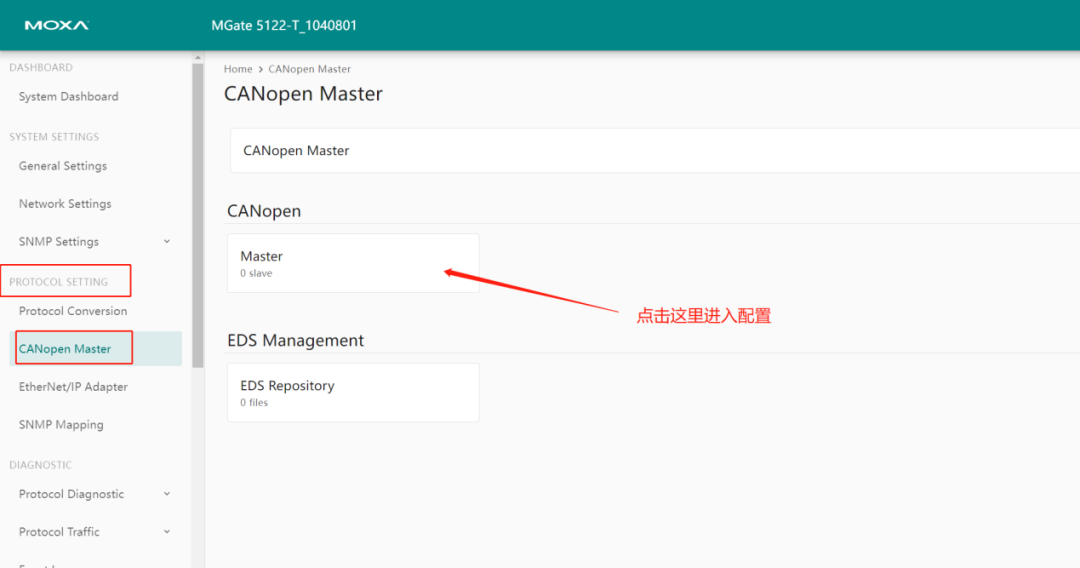
Task: Open the Master card with 0 slave
Action: [353, 263]
